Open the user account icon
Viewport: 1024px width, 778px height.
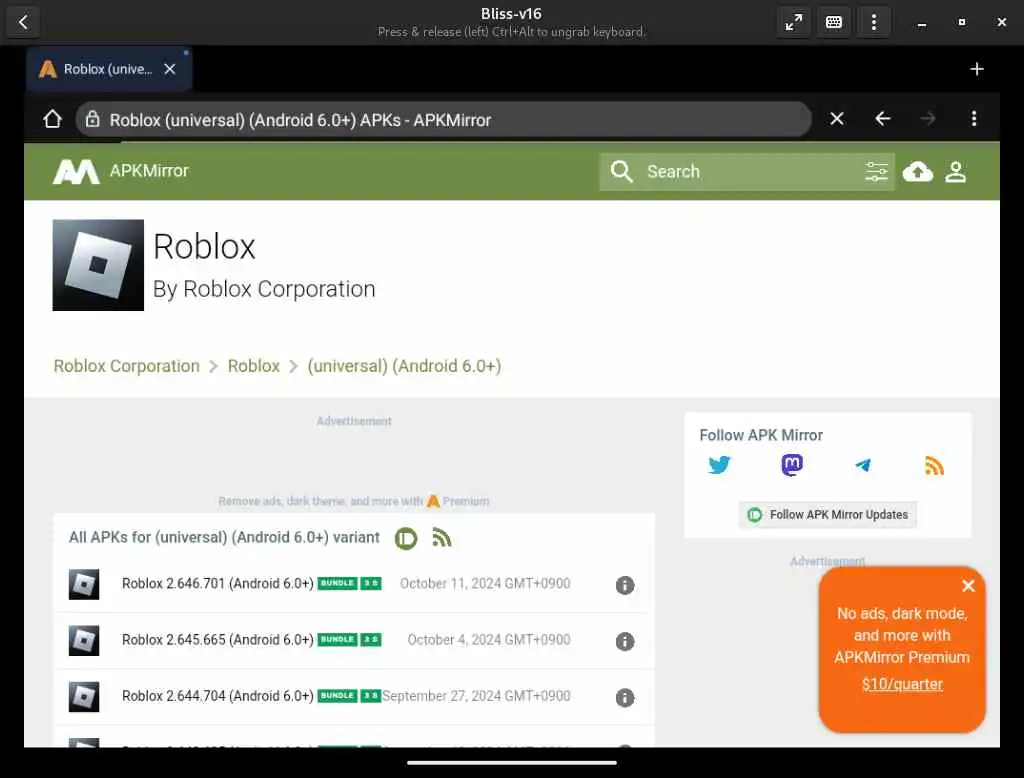click(955, 172)
